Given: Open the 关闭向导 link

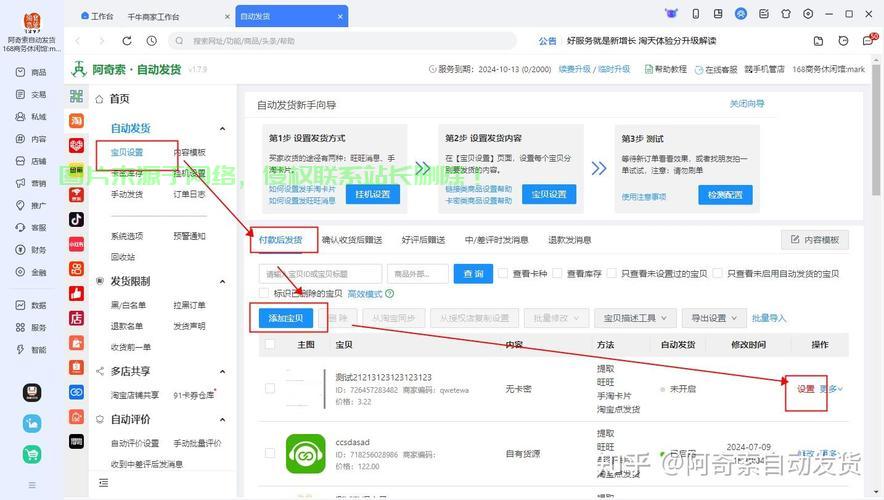Looking at the screenshot, I should 747,104.
